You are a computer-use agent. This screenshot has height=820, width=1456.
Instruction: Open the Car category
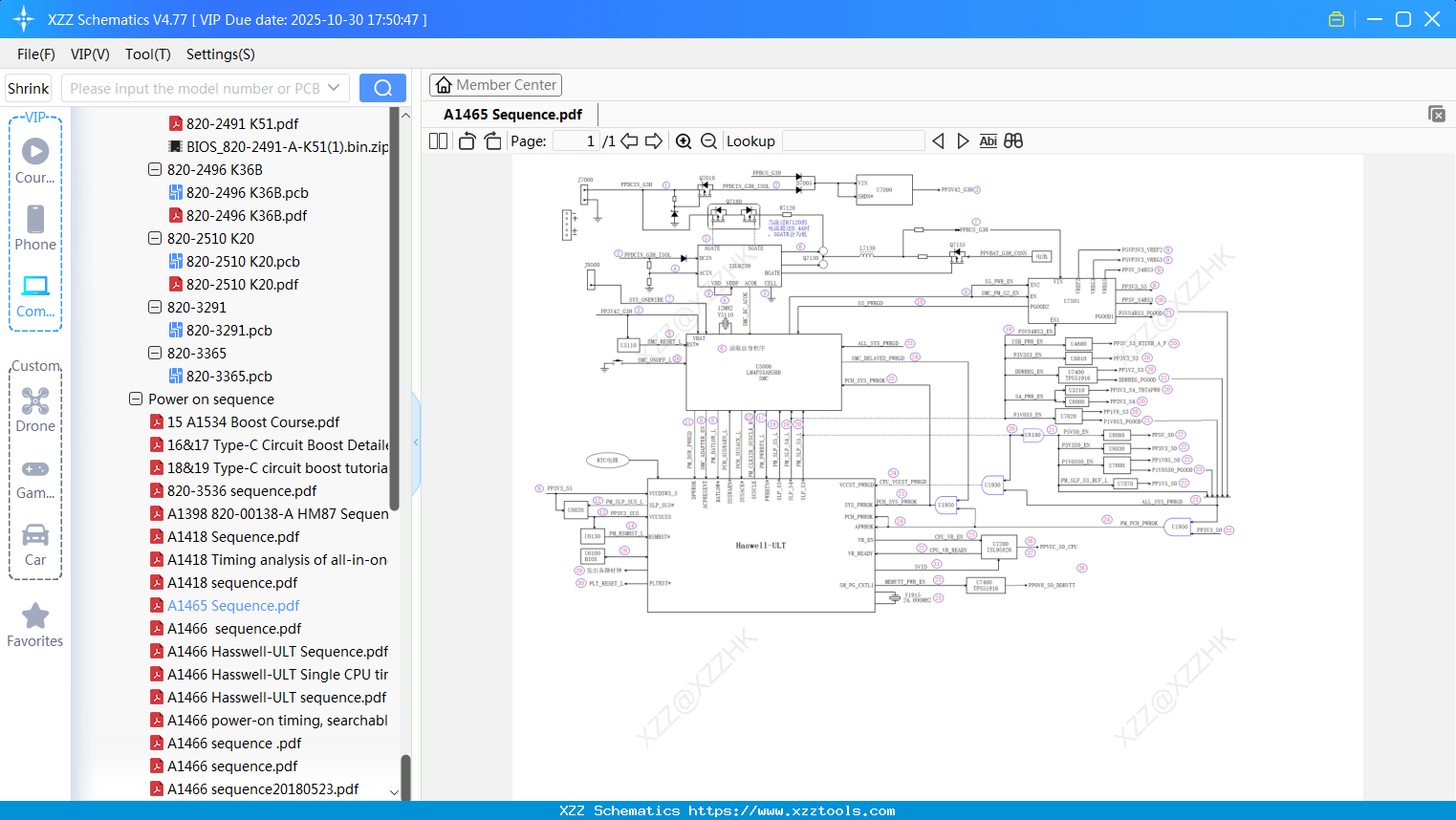(x=35, y=544)
